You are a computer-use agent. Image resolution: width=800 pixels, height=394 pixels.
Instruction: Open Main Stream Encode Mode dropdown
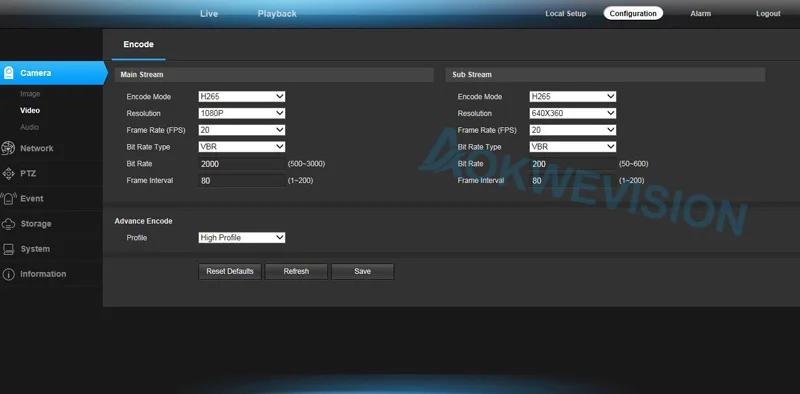[x=242, y=96]
